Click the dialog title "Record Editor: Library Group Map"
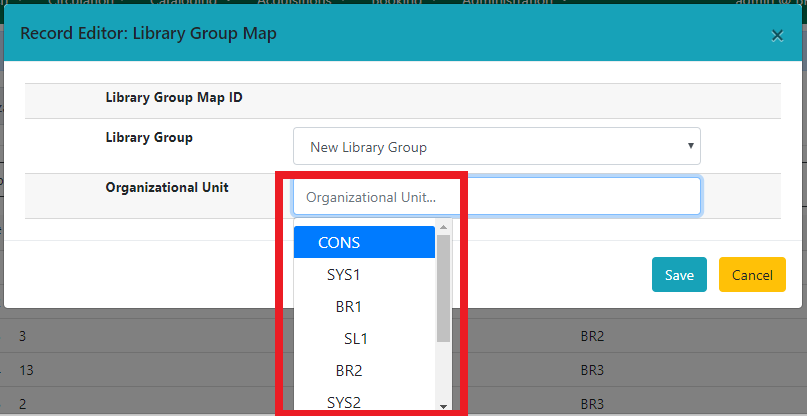 coord(148,33)
